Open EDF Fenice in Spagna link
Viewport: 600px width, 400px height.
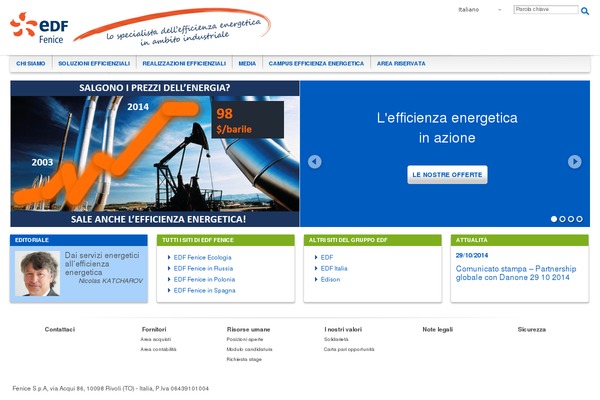click(204, 291)
